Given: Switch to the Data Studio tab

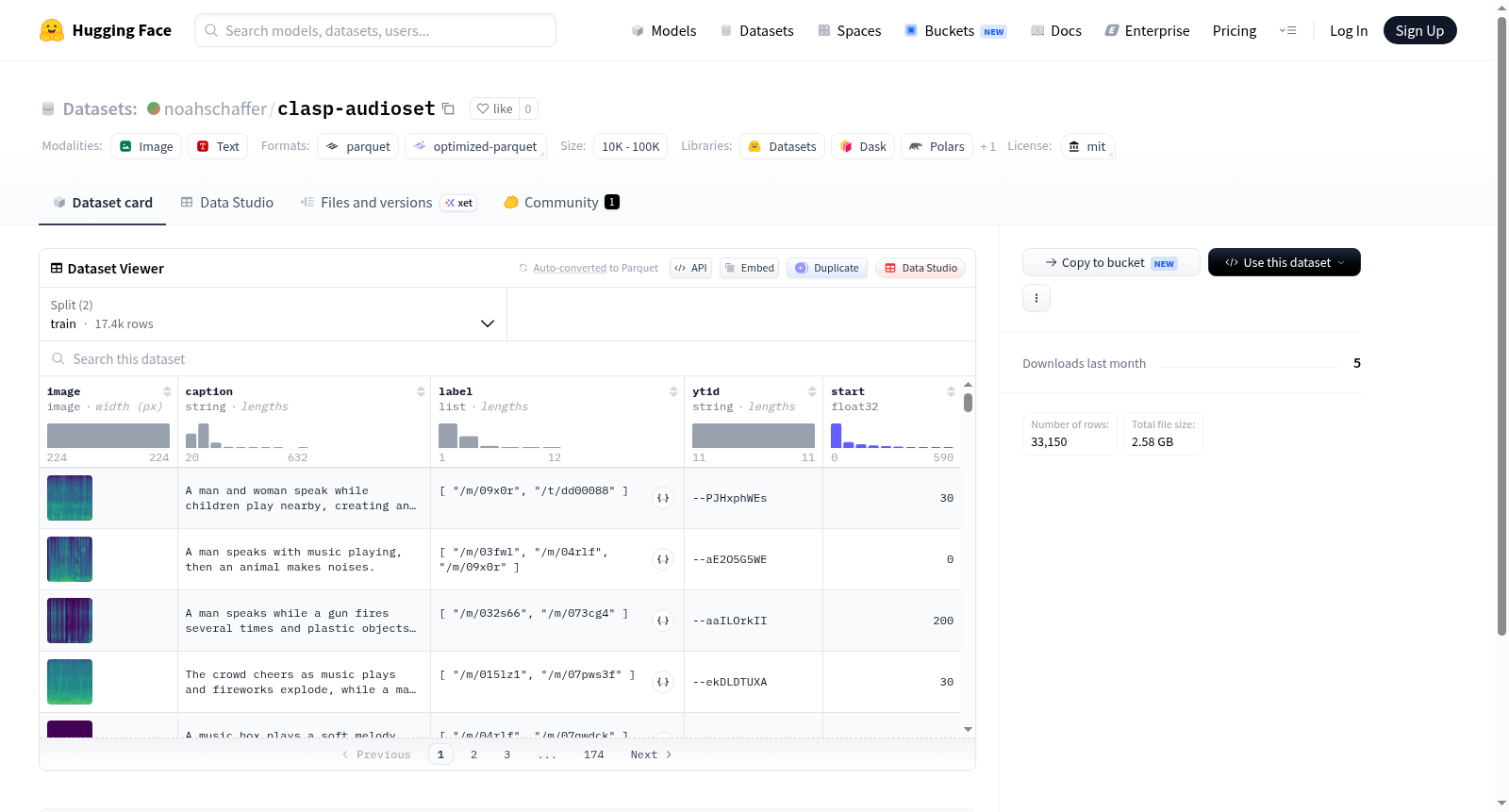Looking at the screenshot, I should coord(227,203).
